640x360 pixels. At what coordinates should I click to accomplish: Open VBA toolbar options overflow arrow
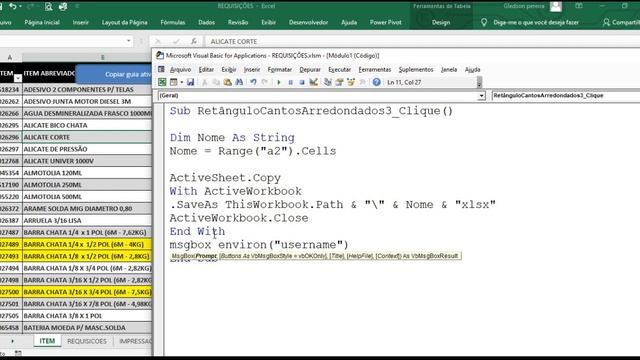479,83
